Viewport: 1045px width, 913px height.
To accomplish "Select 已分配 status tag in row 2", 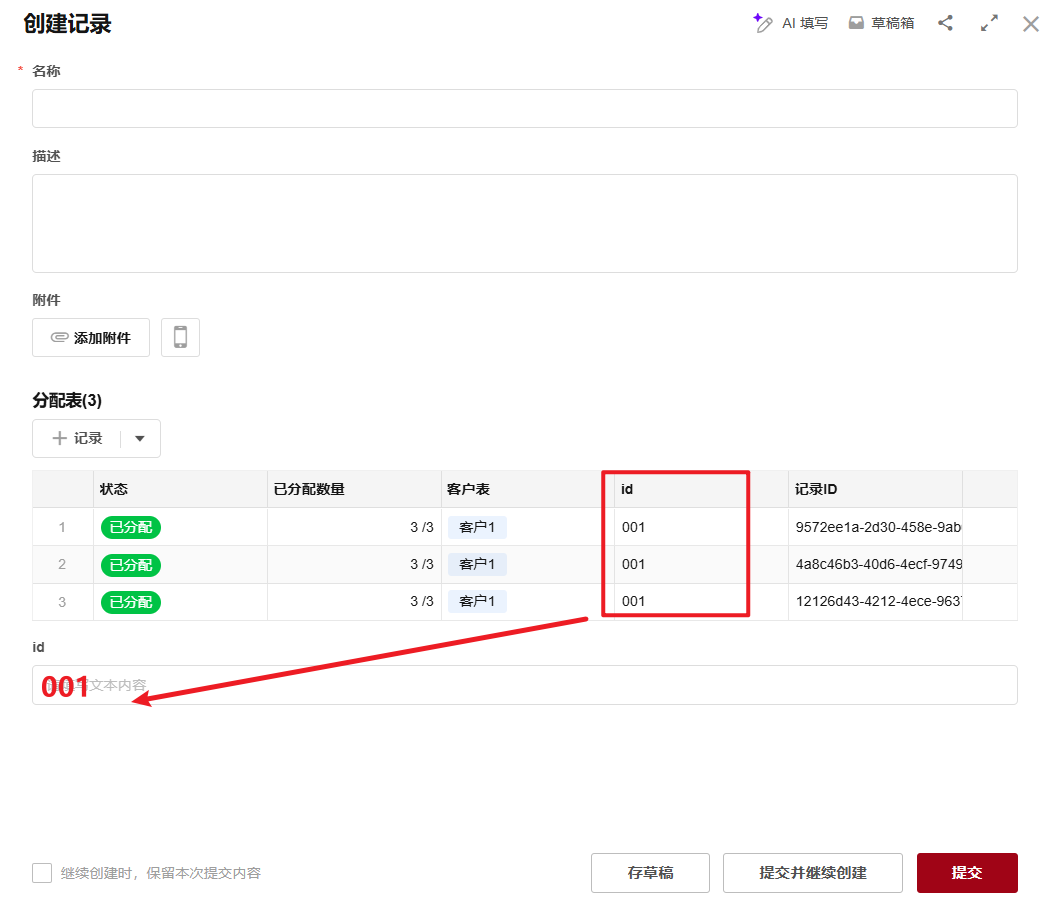I will 131,565.
